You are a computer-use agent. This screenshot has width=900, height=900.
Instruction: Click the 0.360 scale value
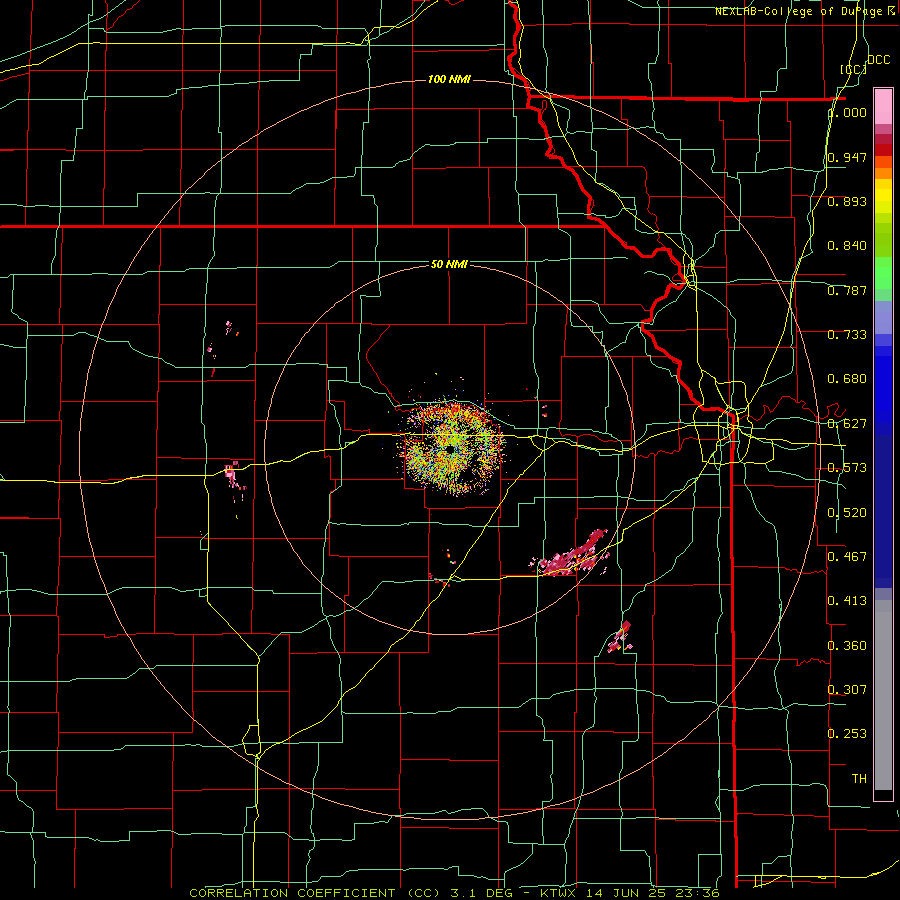(x=847, y=646)
